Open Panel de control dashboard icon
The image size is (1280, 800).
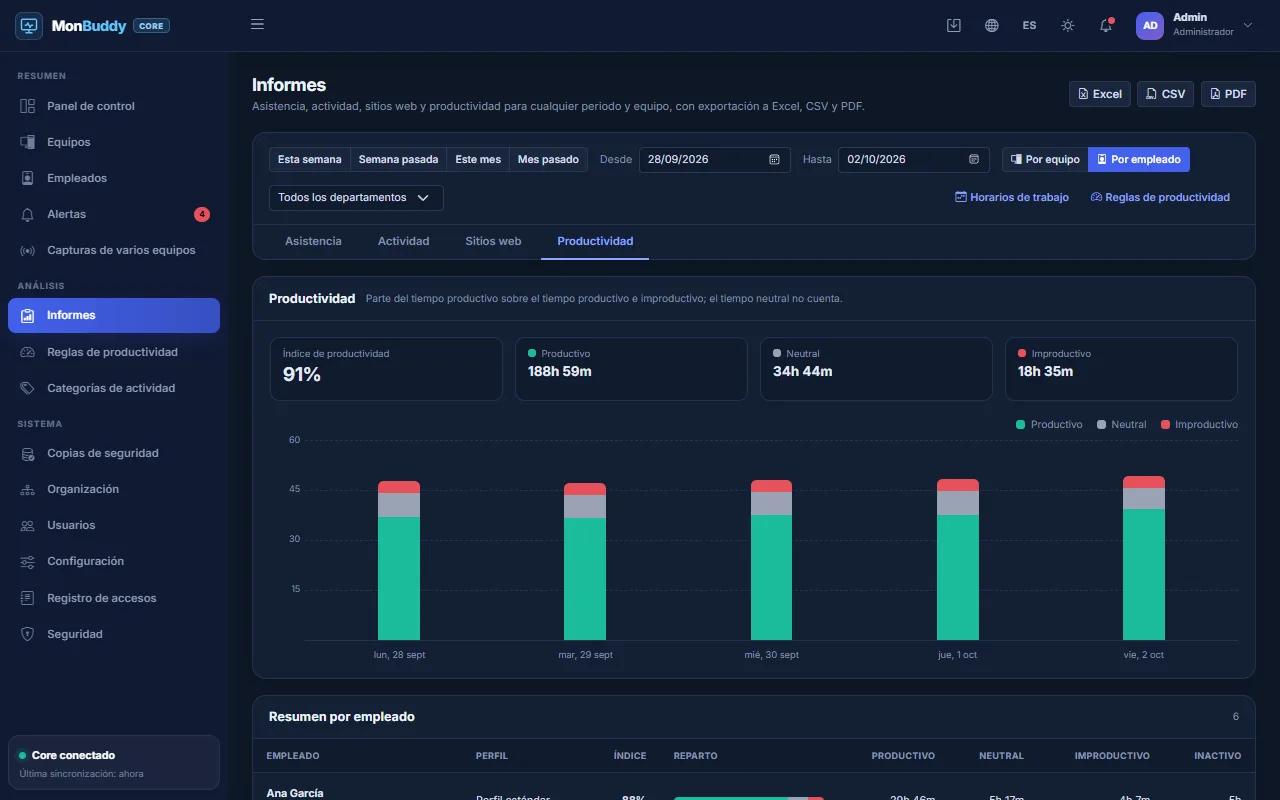tap(28, 106)
